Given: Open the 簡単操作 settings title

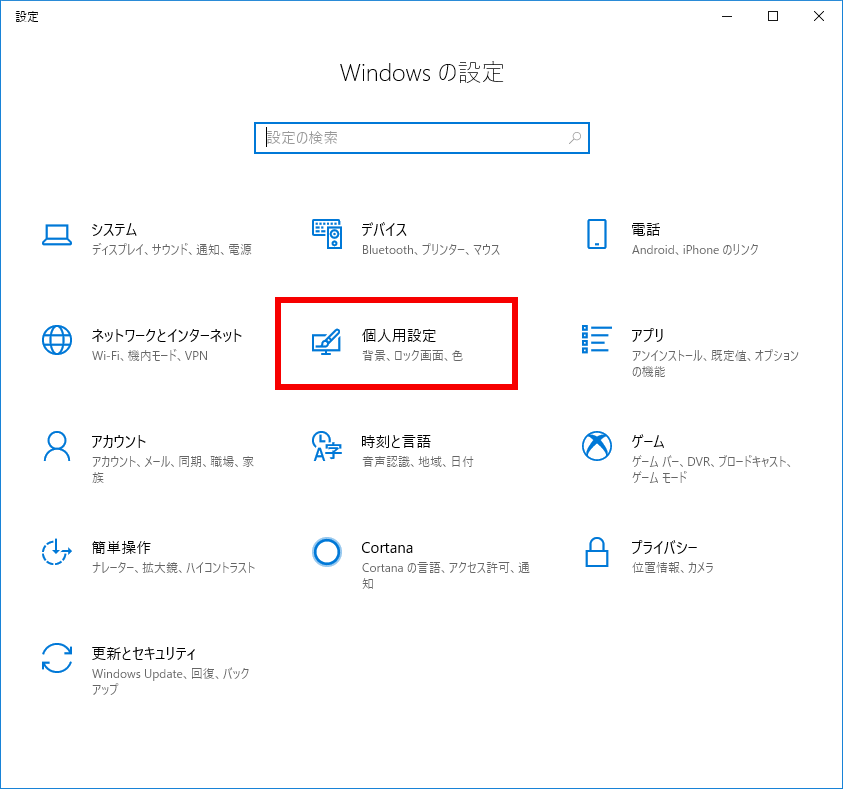Looking at the screenshot, I should point(121,547).
